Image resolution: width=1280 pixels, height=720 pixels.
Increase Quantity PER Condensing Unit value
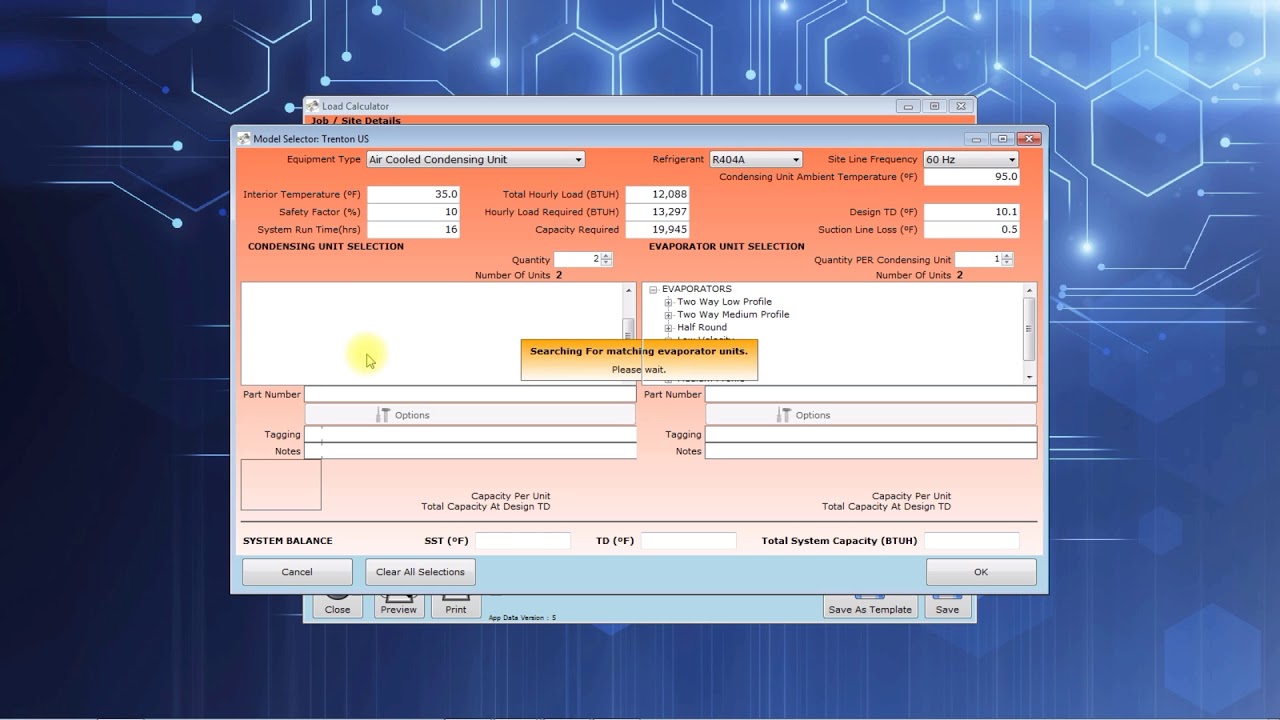point(1007,256)
